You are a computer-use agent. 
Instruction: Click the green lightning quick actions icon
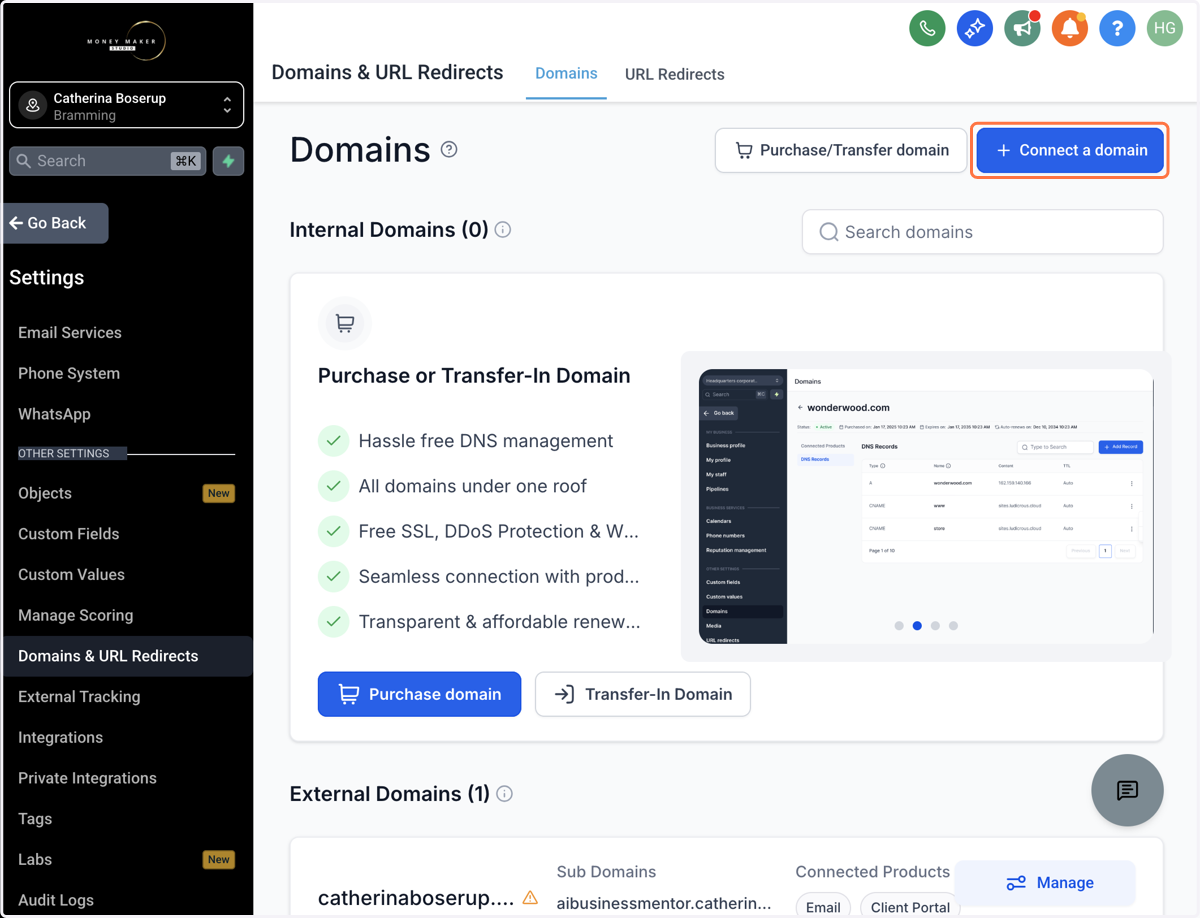(x=229, y=161)
